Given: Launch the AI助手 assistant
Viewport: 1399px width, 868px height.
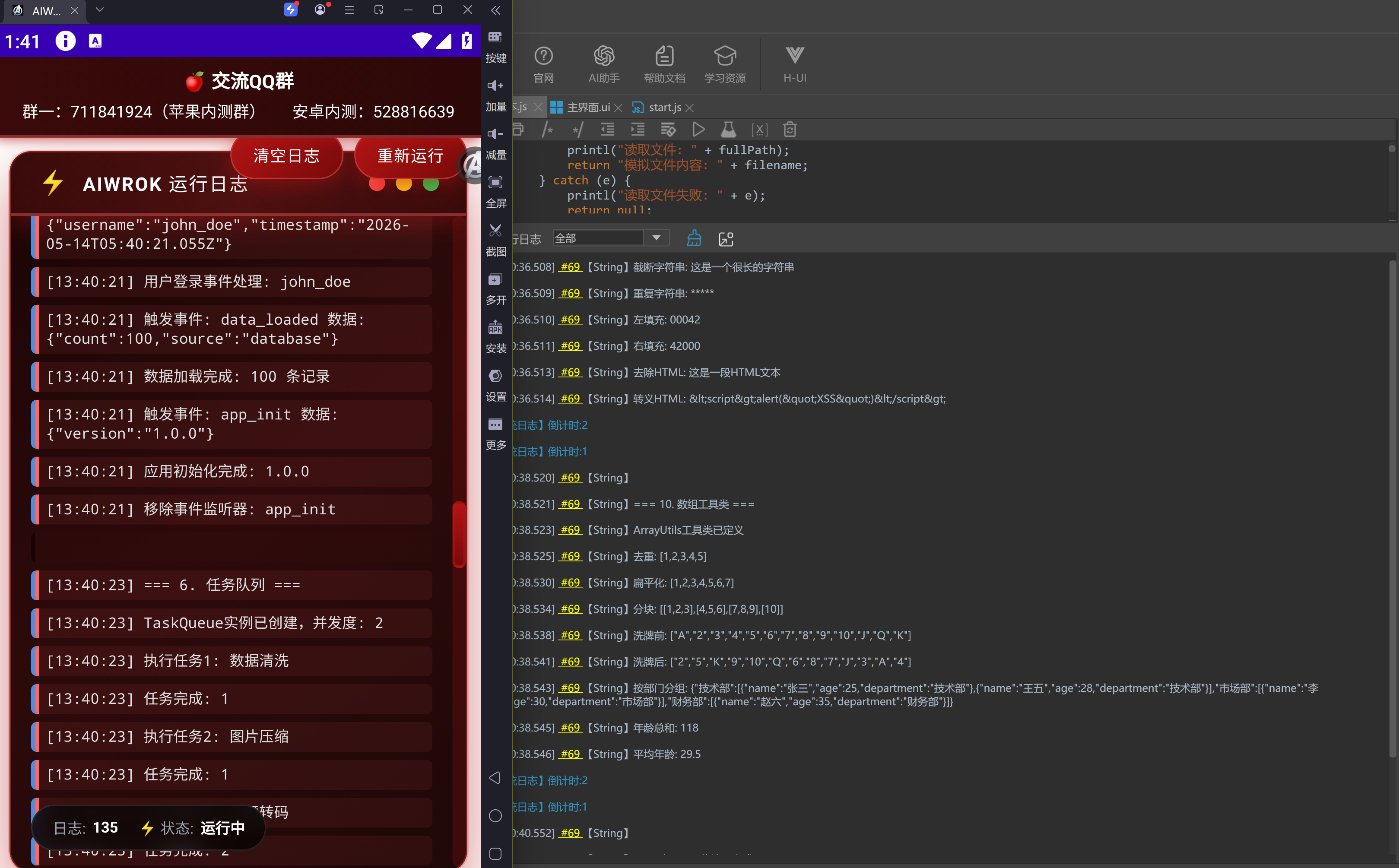Looking at the screenshot, I should point(604,64).
